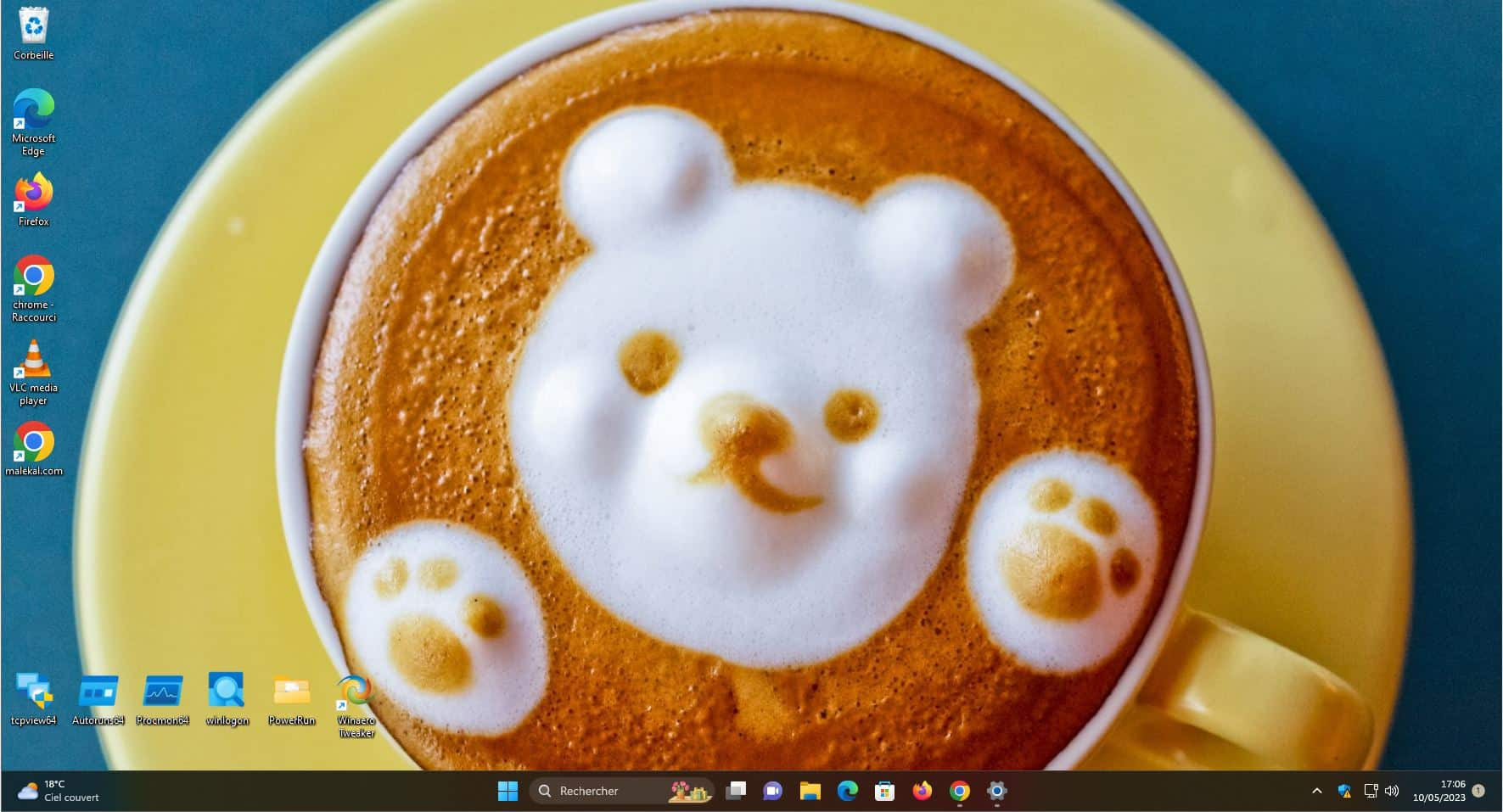Select the Procmon64 desktop icon
This screenshot has height=812, width=1503.
[x=163, y=700]
